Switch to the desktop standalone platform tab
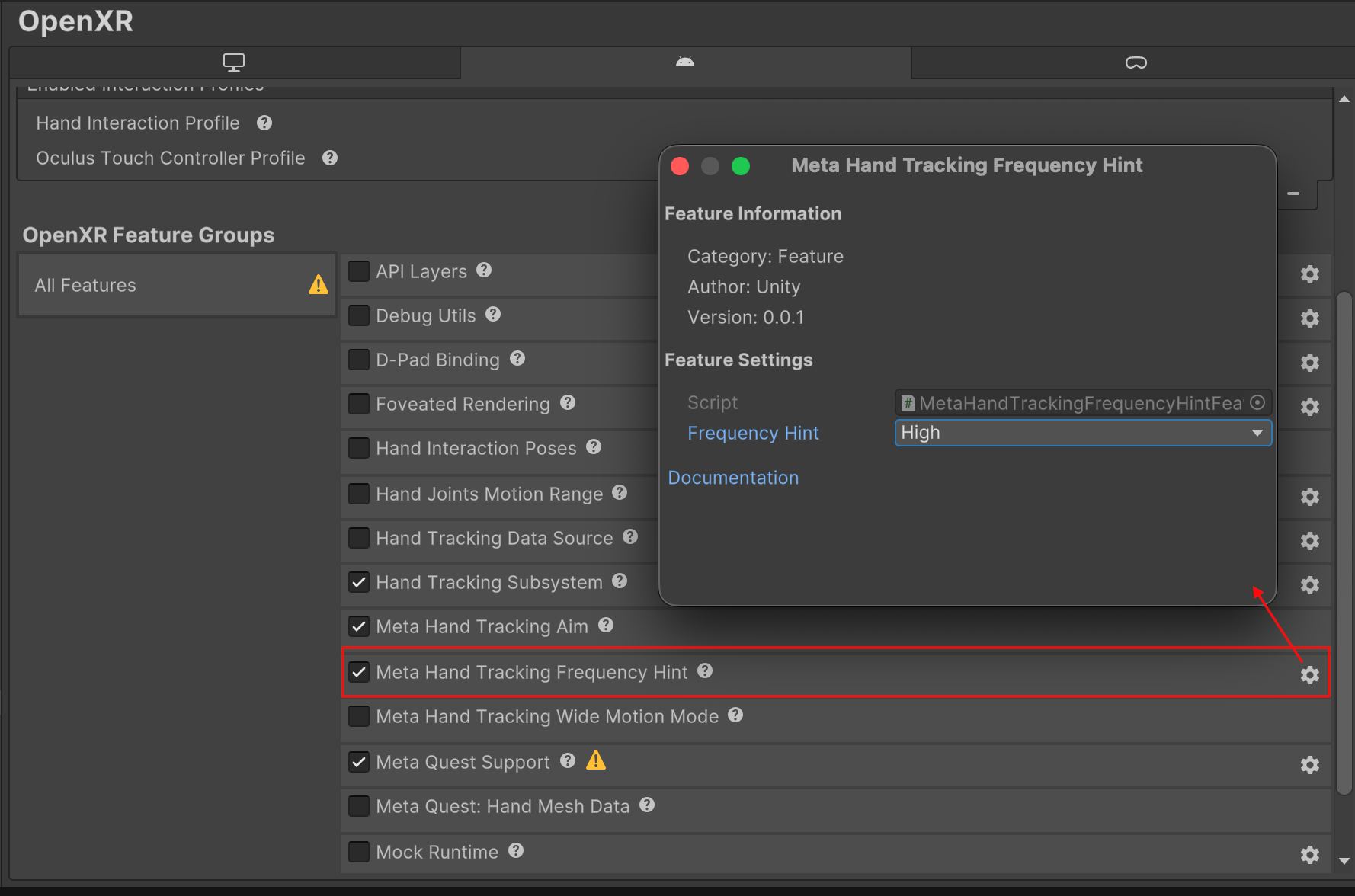This screenshot has width=1355, height=896. [x=234, y=62]
